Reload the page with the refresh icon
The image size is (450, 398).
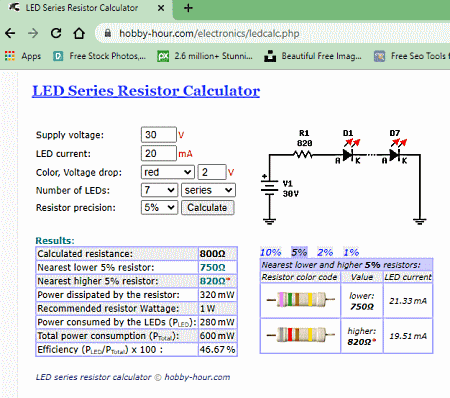point(56,33)
